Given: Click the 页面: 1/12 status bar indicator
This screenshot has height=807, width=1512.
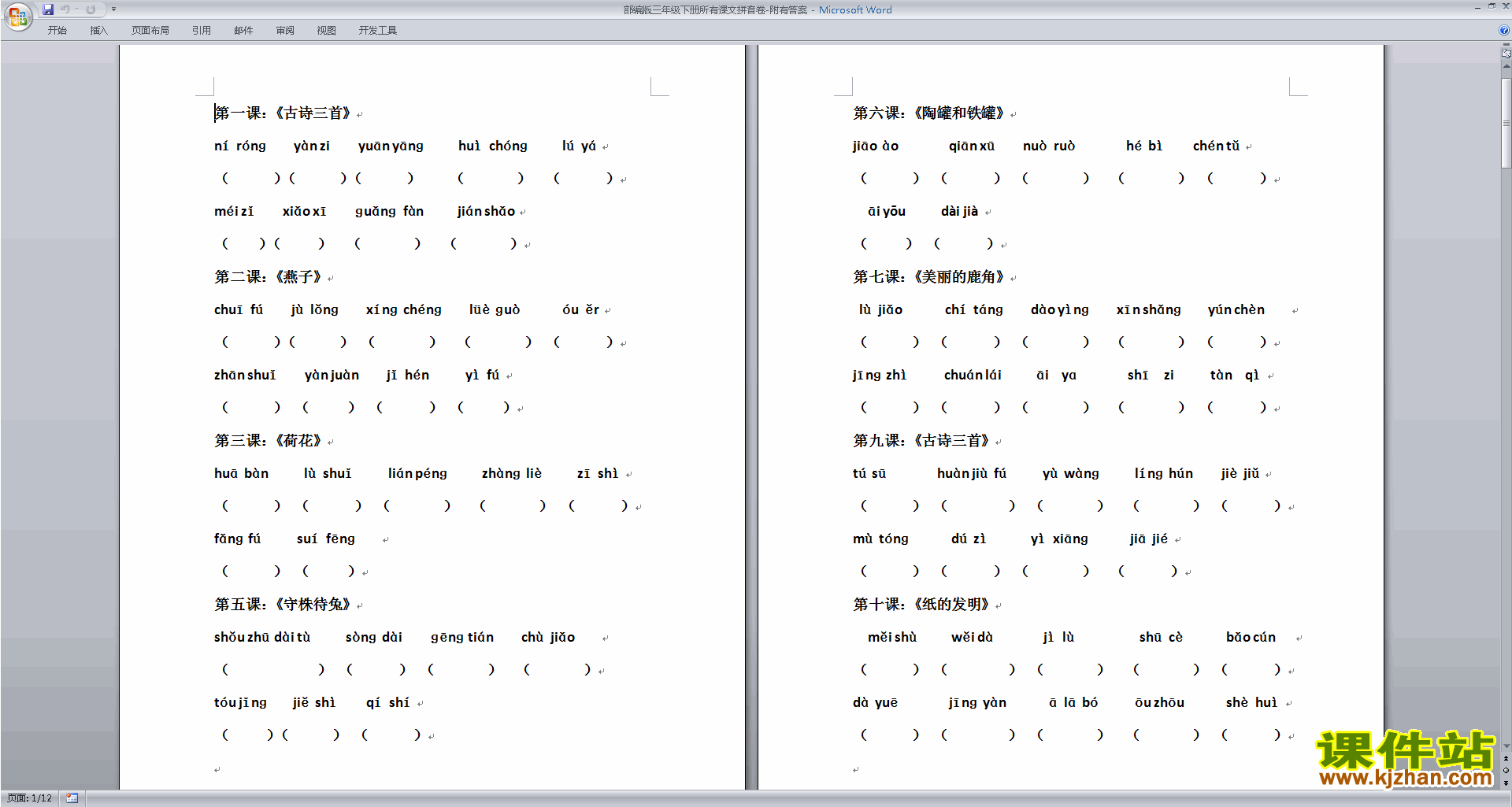Looking at the screenshot, I should (x=29, y=798).
